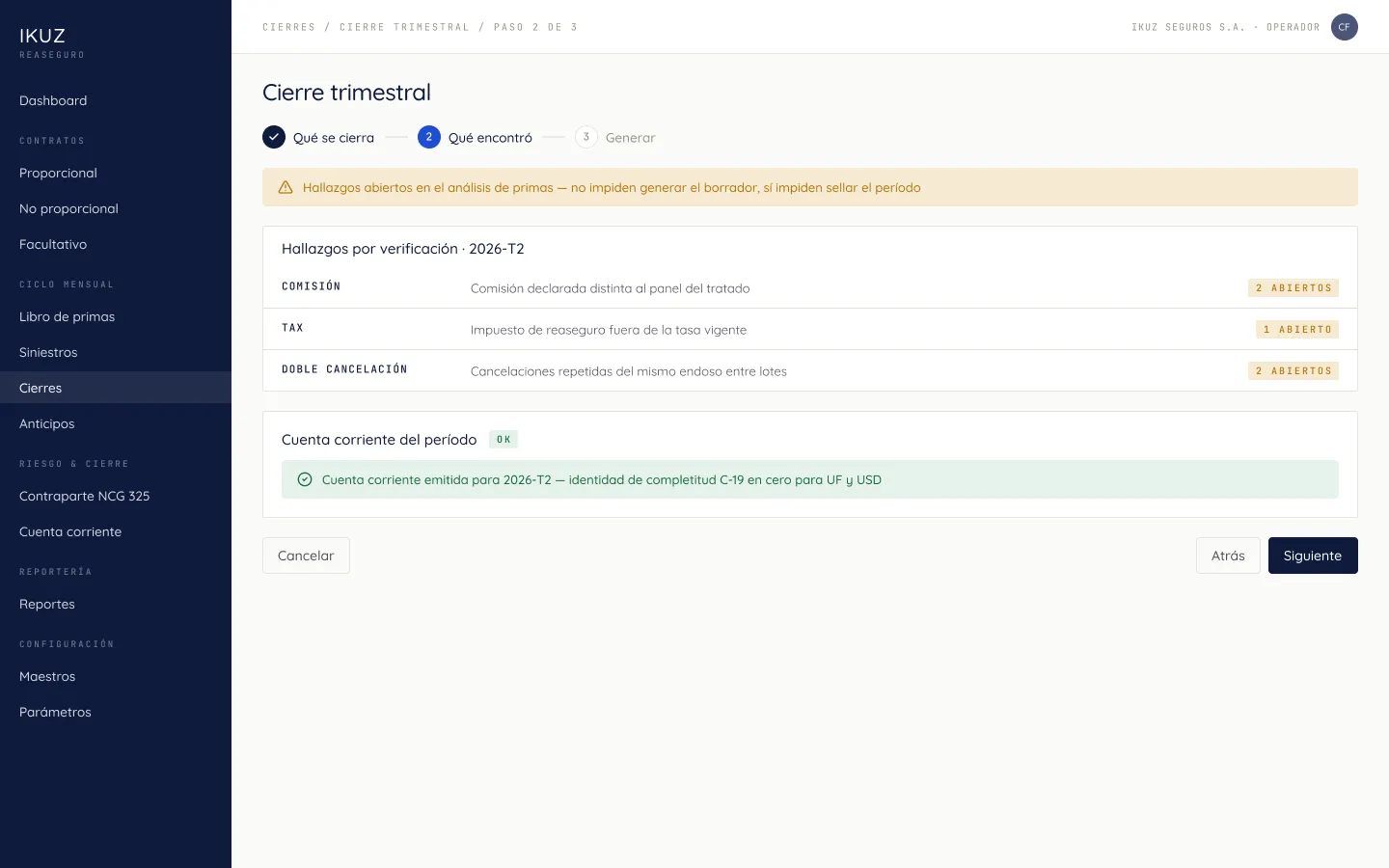1389x868 pixels.
Task: Click the TAX verification row label
Action: (292, 328)
